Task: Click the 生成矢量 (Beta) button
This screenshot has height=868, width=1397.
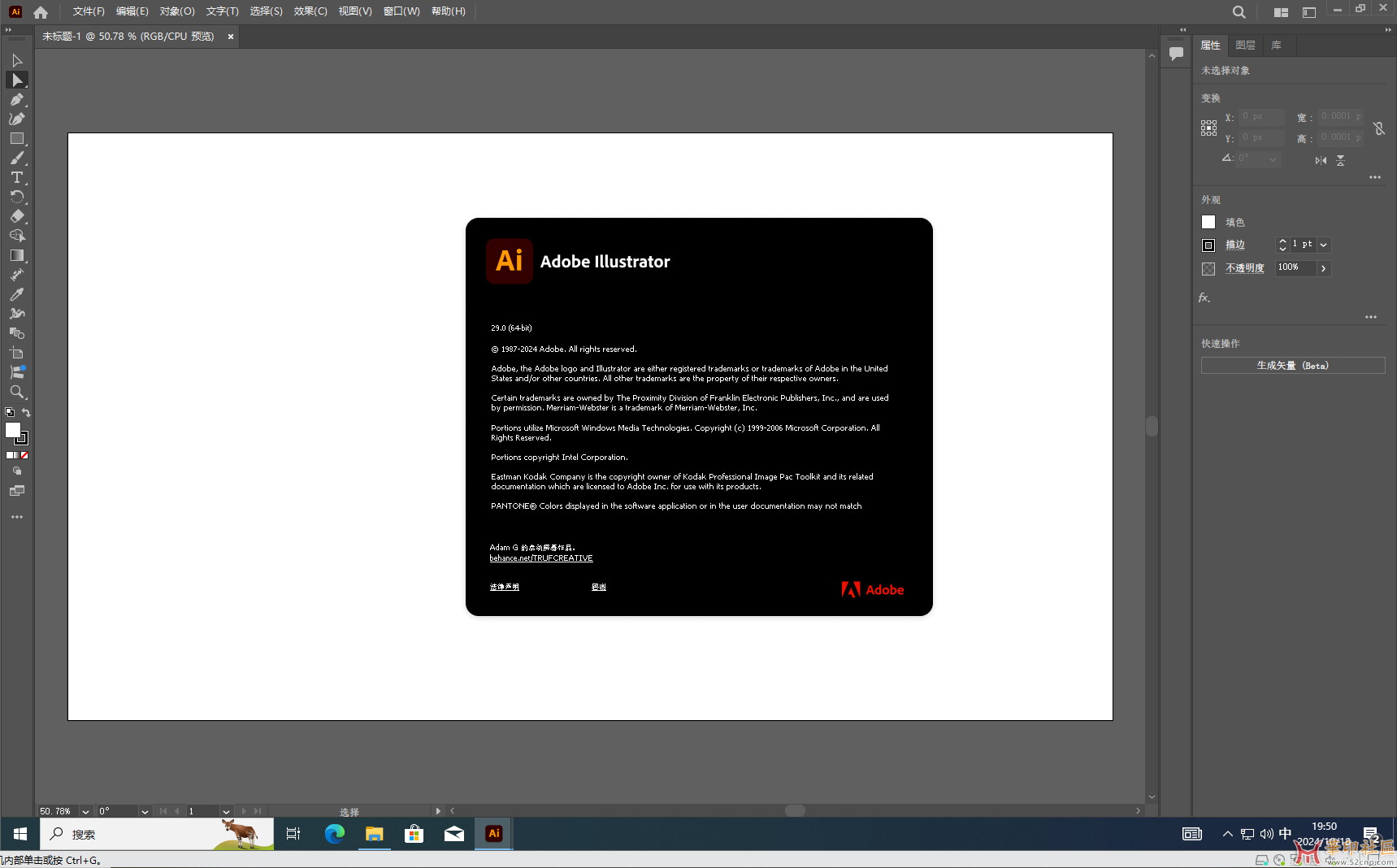Action: tap(1293, 366)
